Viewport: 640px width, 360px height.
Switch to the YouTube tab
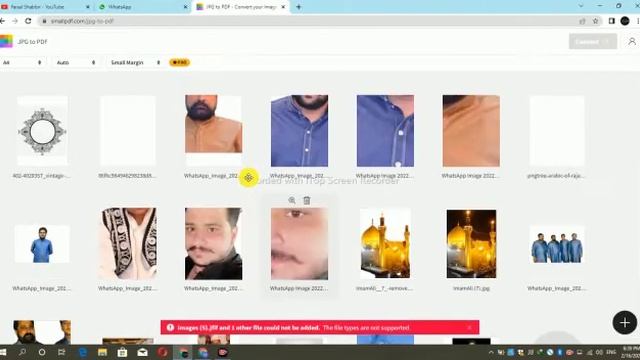[45, 7]
